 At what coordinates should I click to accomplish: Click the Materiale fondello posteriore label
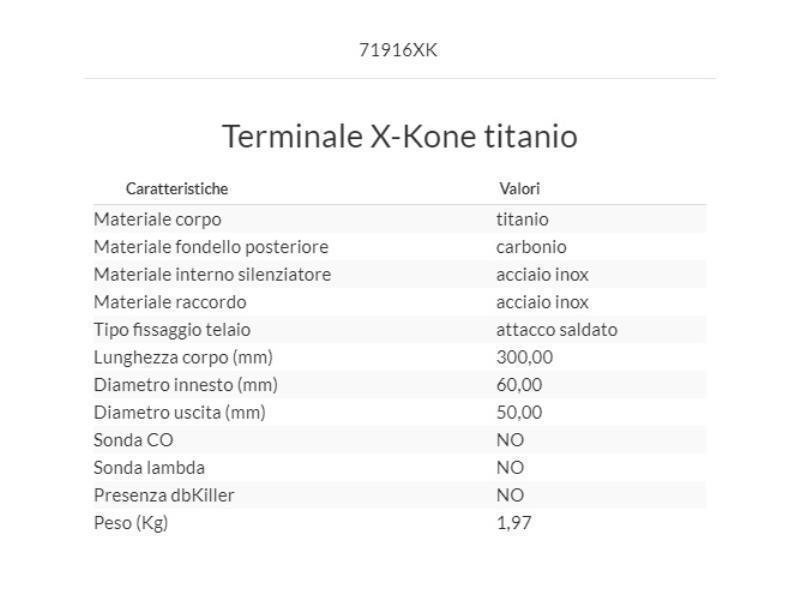[x=211, y=247]
